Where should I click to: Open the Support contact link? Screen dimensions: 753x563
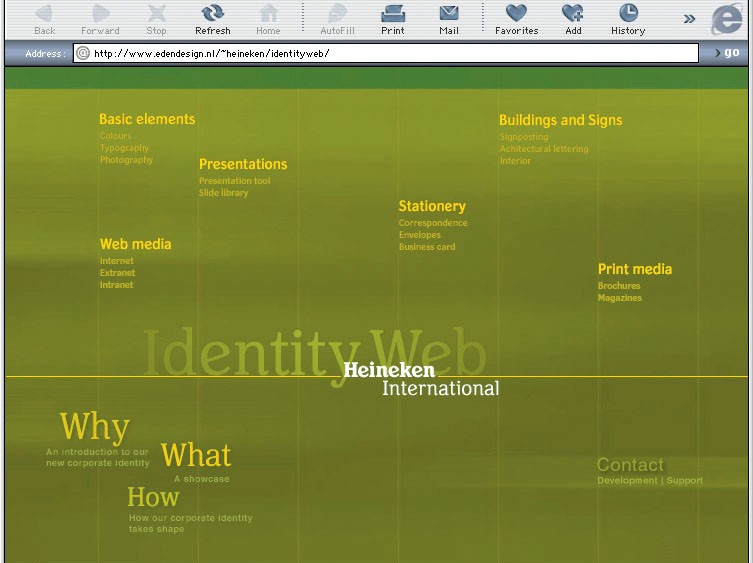coord(684,480)
